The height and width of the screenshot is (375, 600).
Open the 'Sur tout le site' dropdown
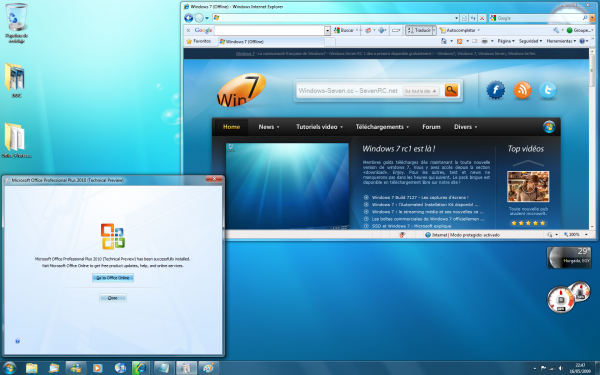coord(421,91)
